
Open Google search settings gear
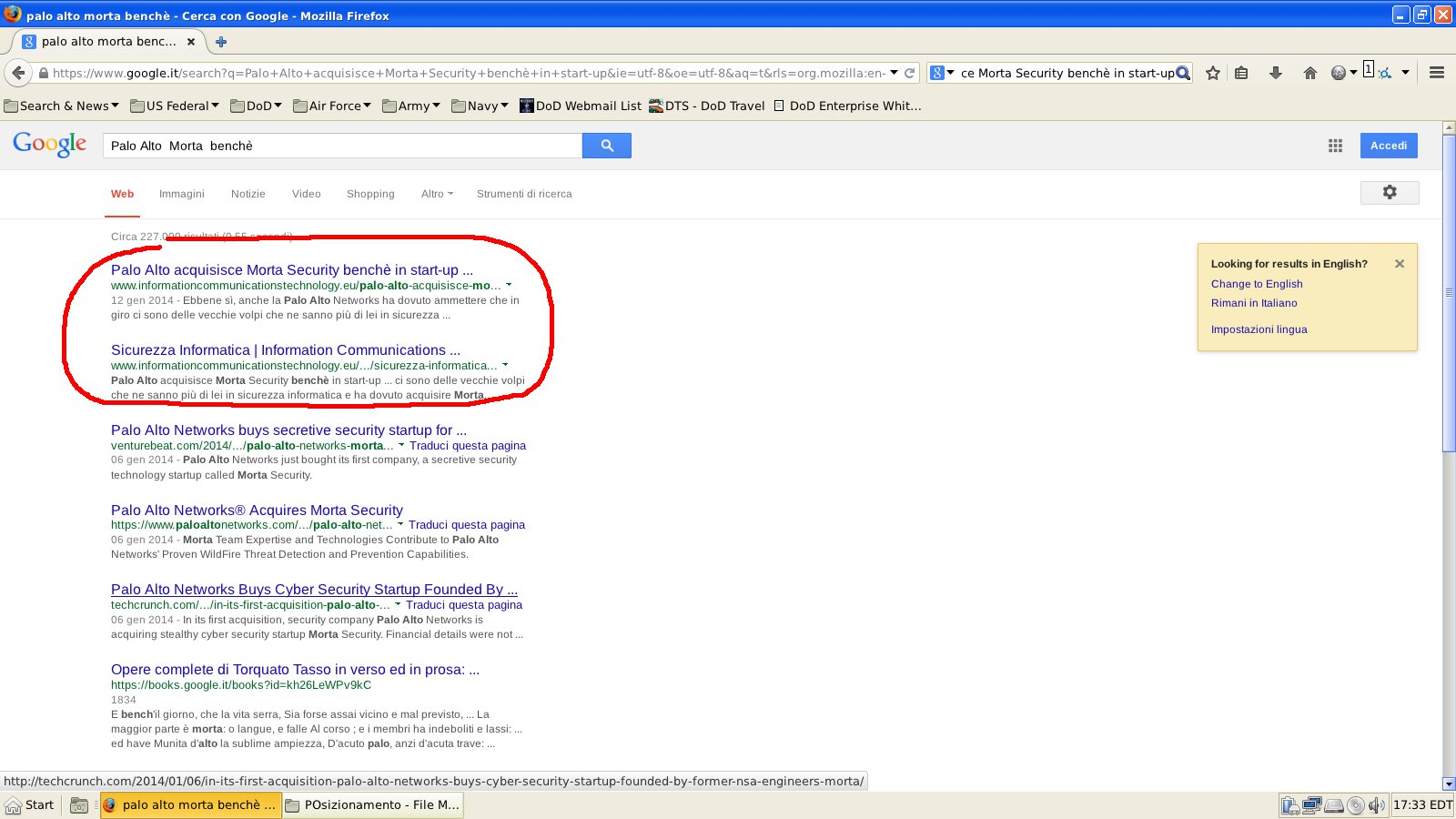(1390, 192)
